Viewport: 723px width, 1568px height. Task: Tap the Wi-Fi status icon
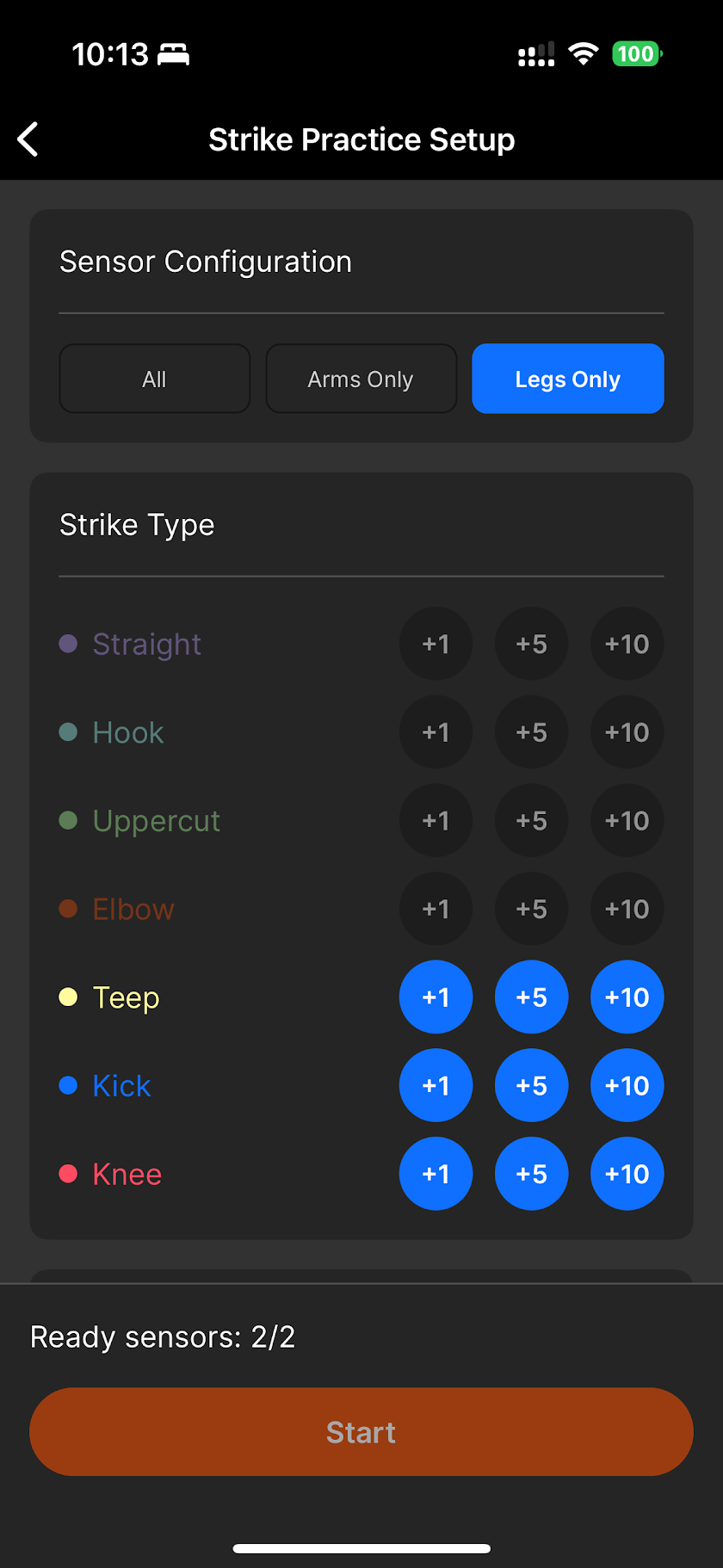pos(583,53)
